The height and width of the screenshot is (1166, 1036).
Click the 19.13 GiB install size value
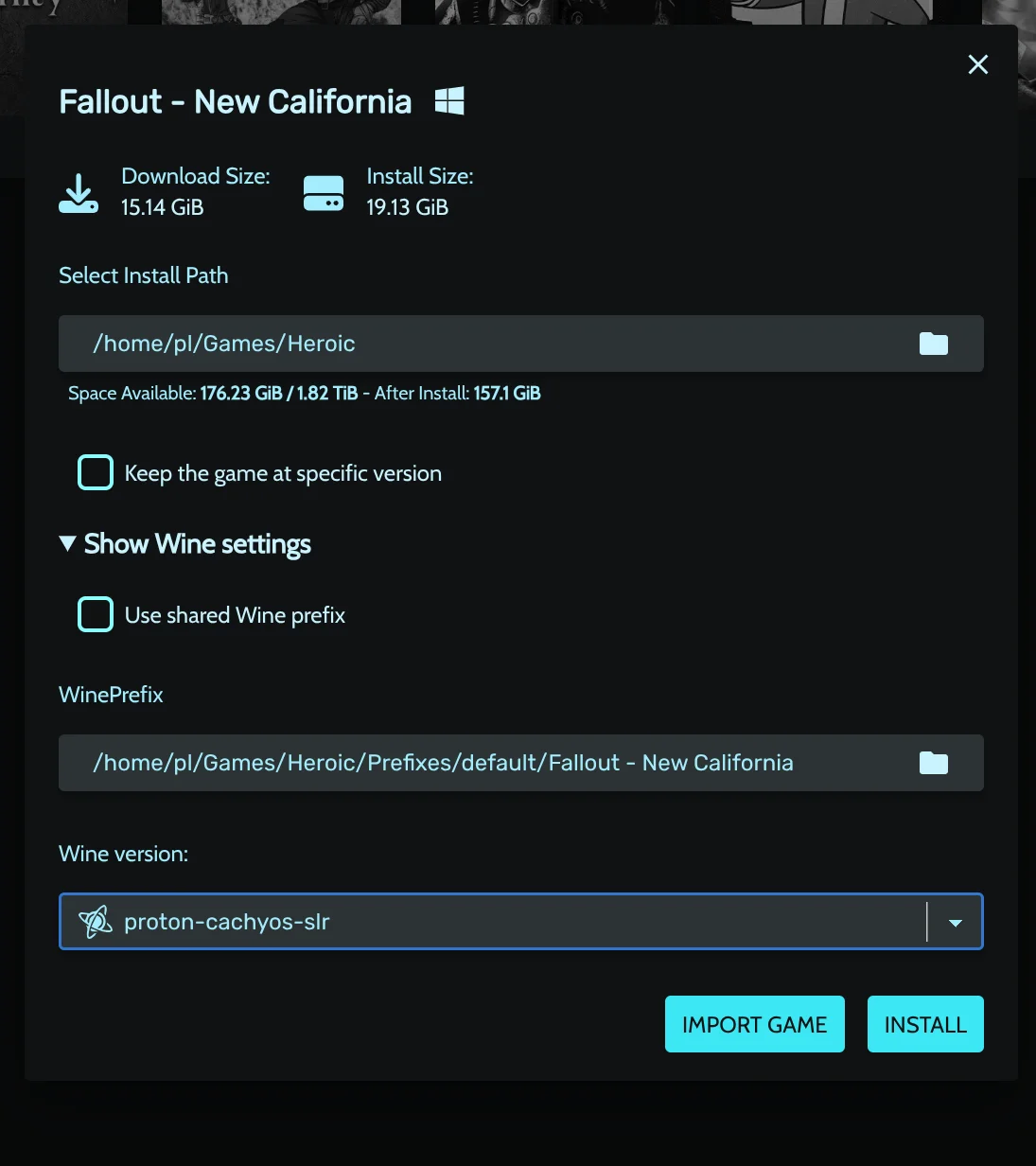pos(408,207)
